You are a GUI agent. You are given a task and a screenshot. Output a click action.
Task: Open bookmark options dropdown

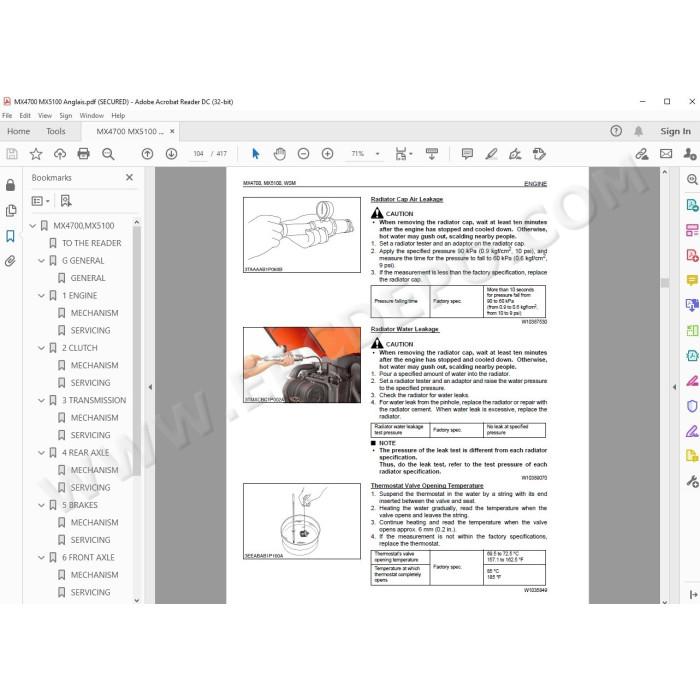(41, 201)
